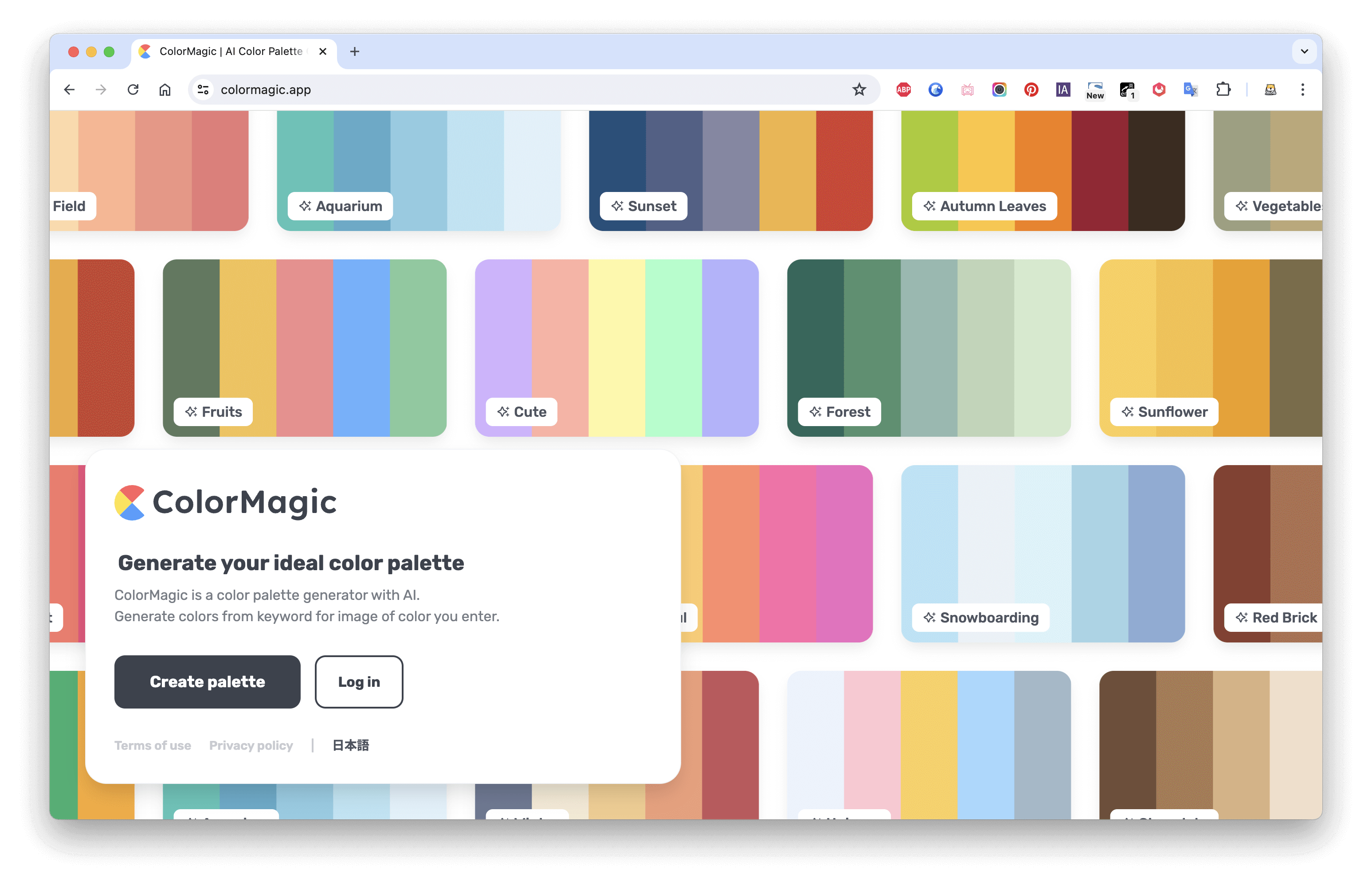The width and height of the screenshot is (1372, 885).
Task: Open the brown-and-beige bottom right palette card
Action: (x=1211, y=745)
